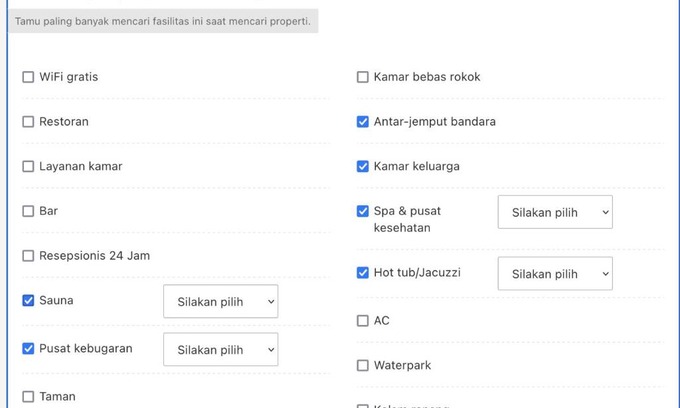
Task: Open the Spa & pusat kesehatan dropdown
Action: click(x=555, y=212)
